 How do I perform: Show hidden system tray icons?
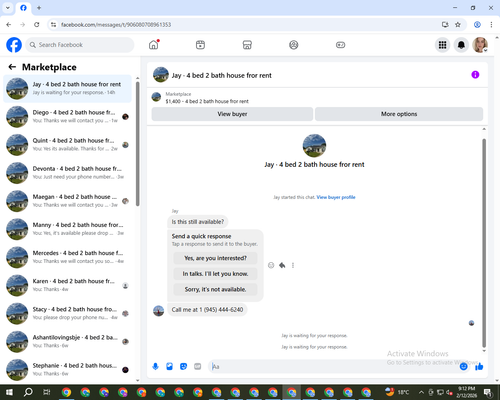click(x=421, y=392)
